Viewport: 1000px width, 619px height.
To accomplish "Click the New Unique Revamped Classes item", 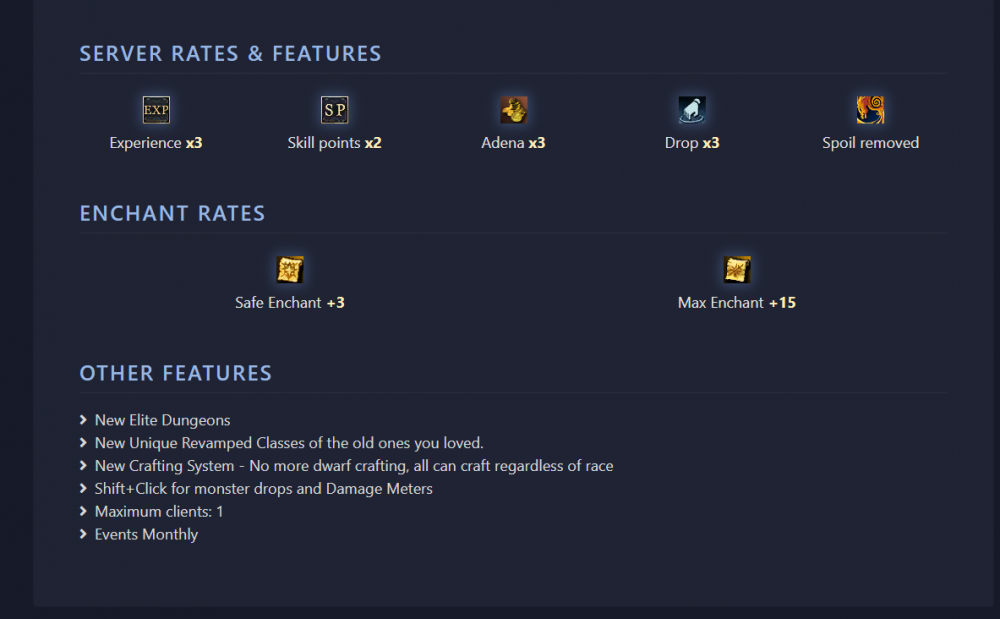I will pyautogui.click(x=289, y=443).
